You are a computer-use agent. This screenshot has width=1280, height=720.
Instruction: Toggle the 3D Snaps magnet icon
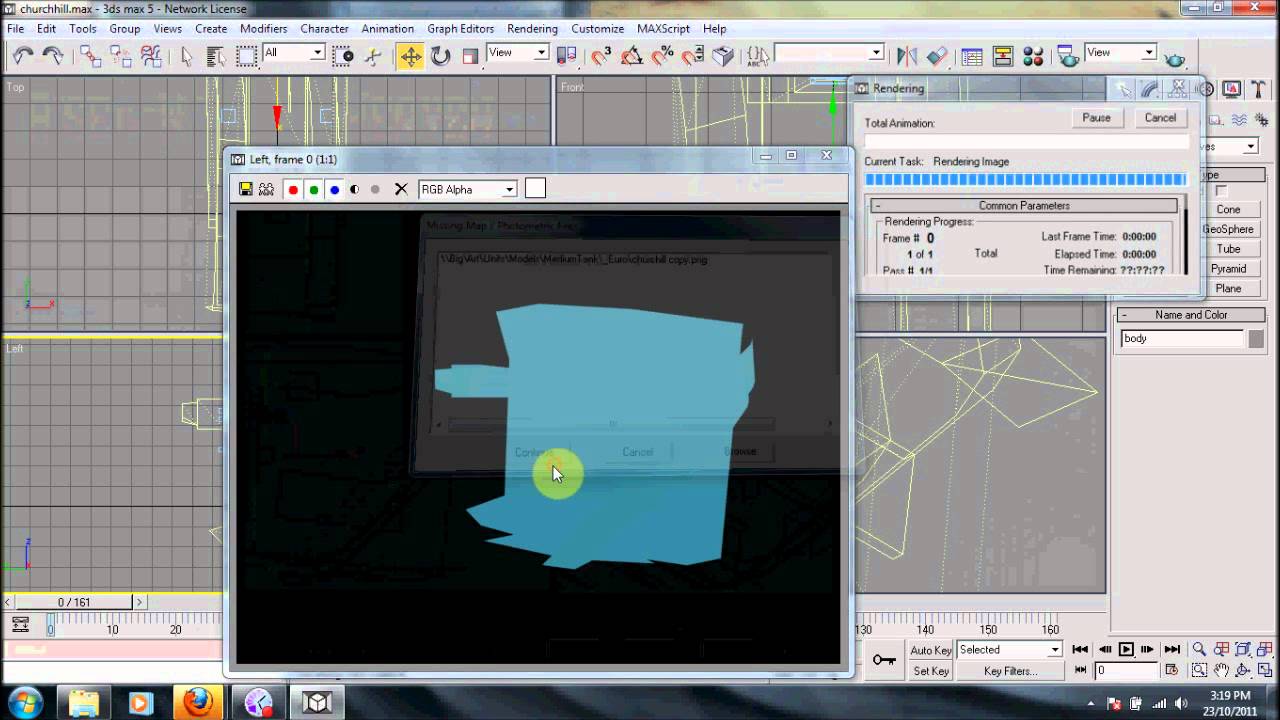601,56
